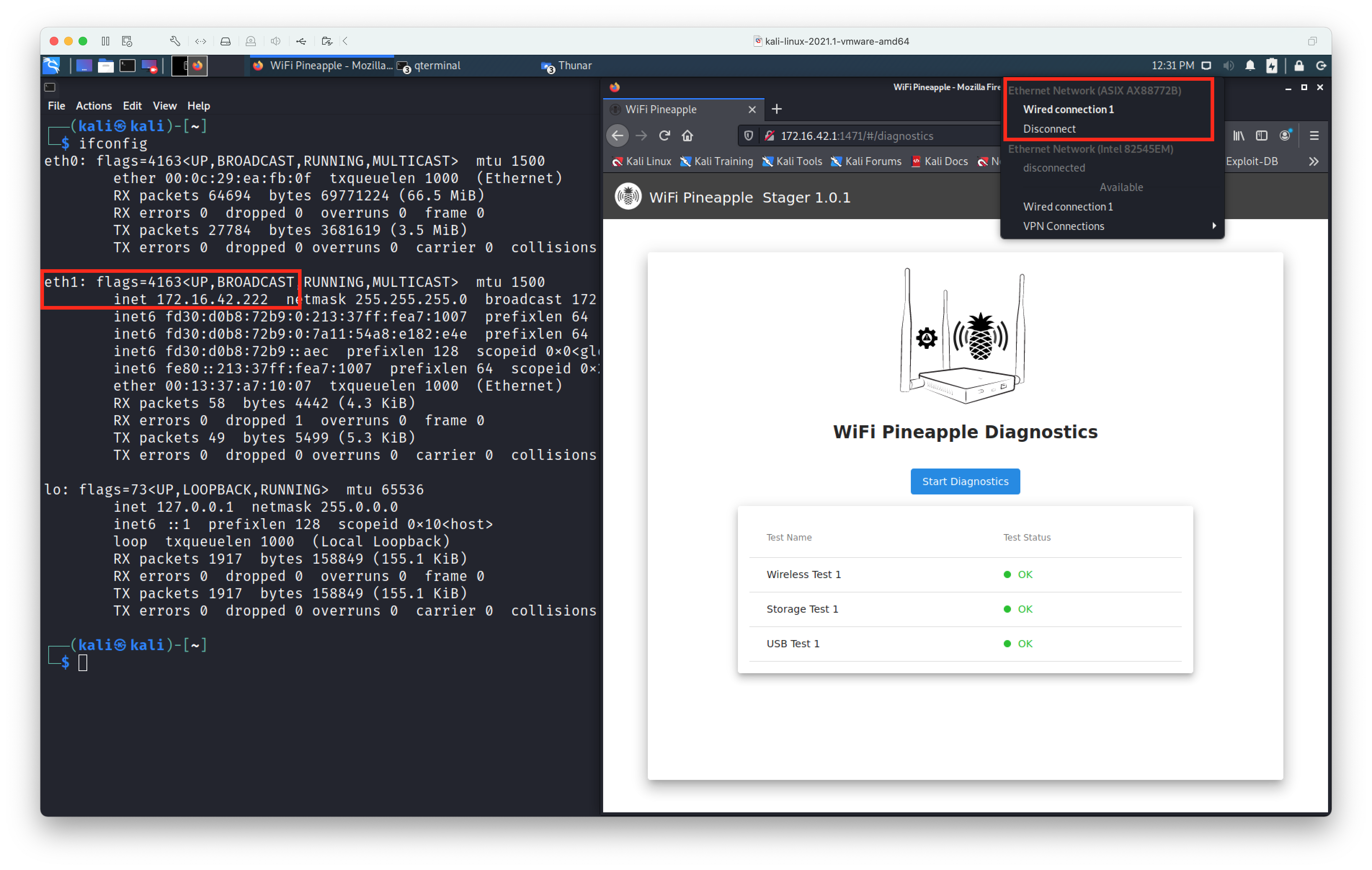Open VM settings wrench icon
Screen dimensions: 1372x870
pos(175,41)
